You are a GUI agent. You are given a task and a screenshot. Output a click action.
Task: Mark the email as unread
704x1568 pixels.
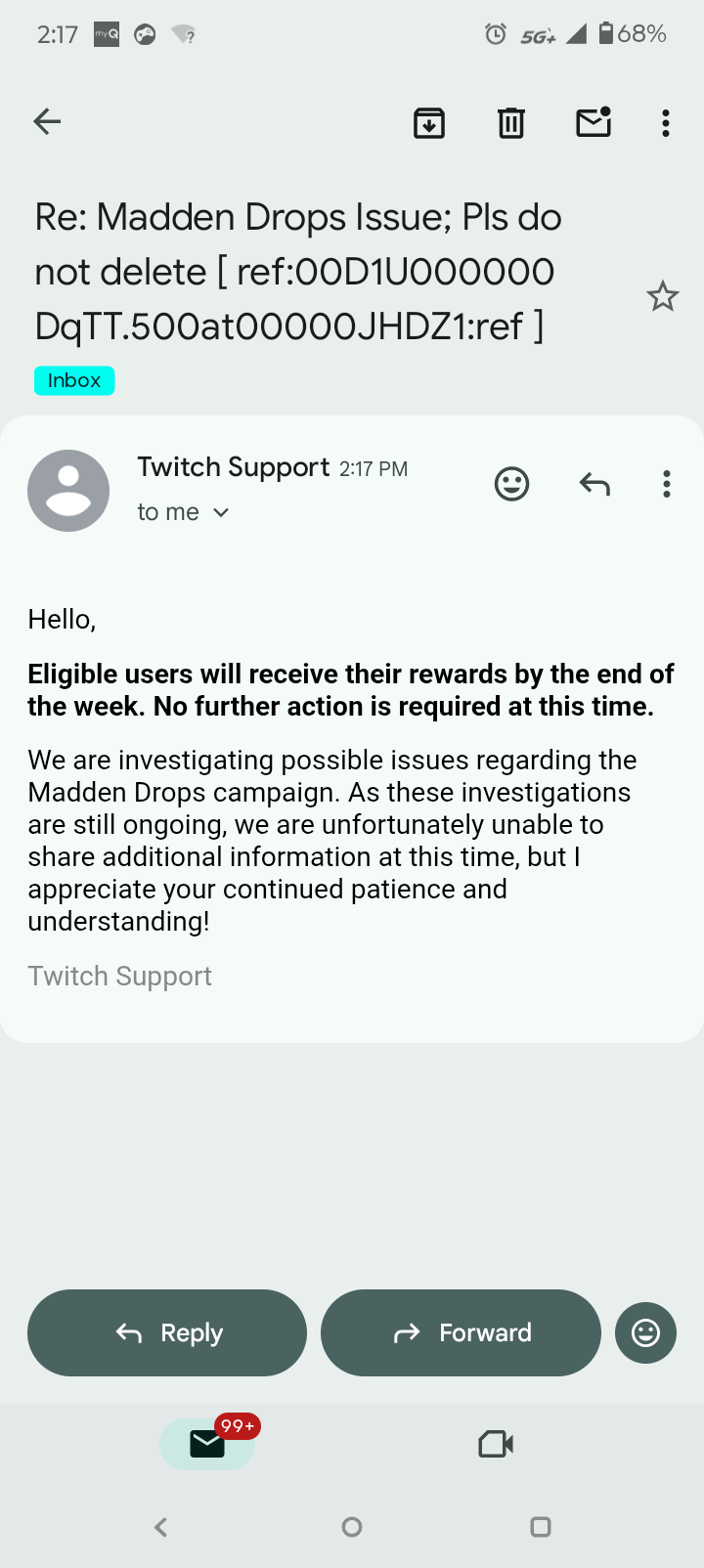(x=594, y=122)
